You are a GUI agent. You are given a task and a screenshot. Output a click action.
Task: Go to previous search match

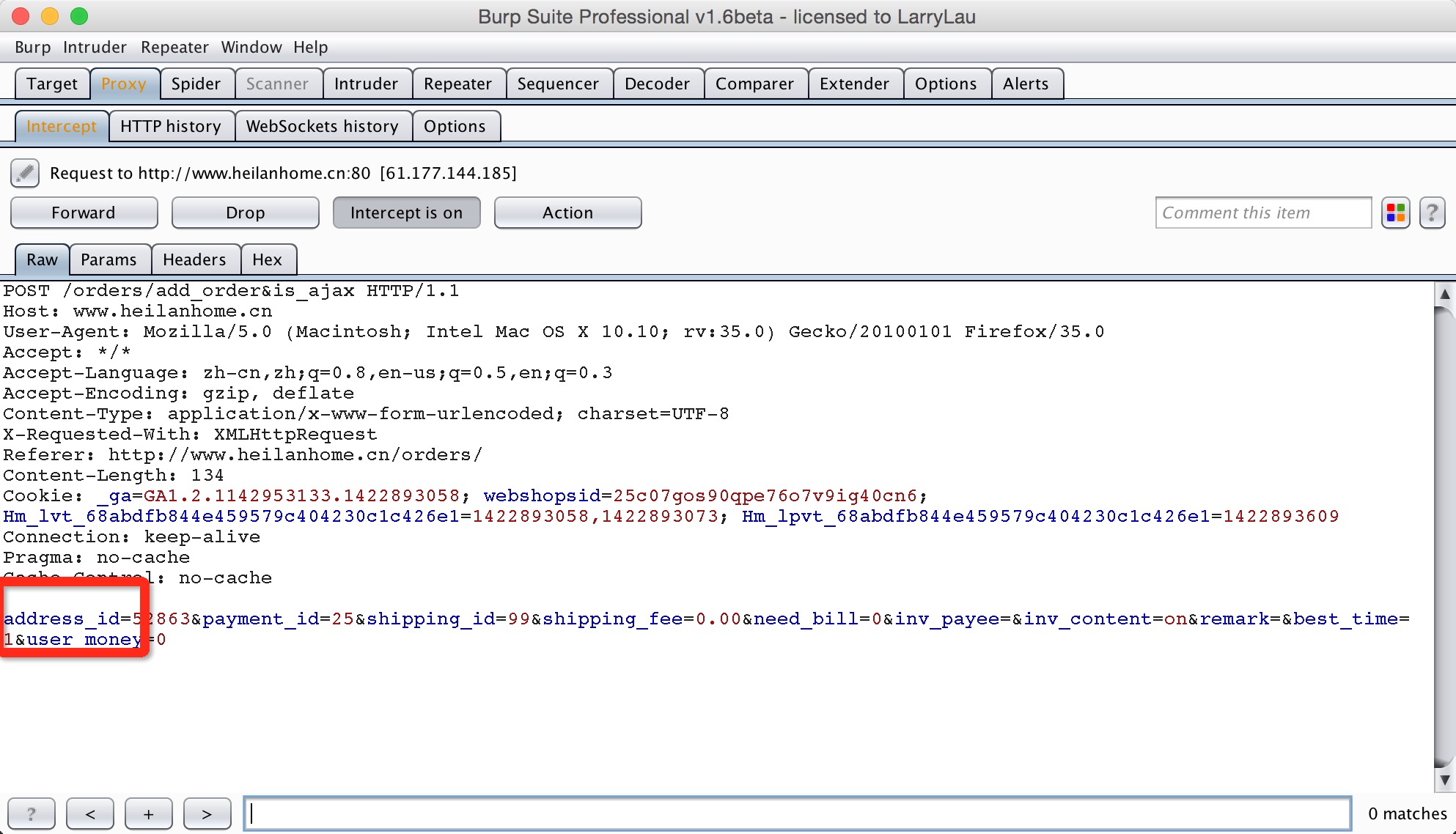[90, 813]
